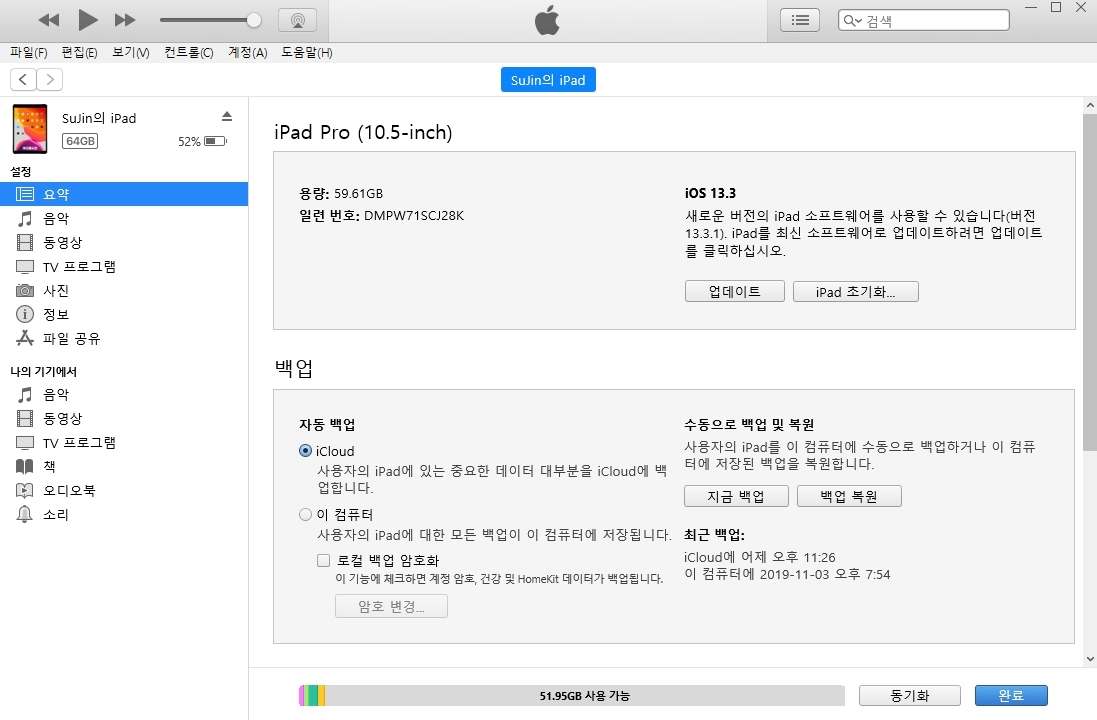The height and width of the screenshot is (720, 1097).
Task: Click the play button
Action: pyautogui.click(x=87, y=20)
